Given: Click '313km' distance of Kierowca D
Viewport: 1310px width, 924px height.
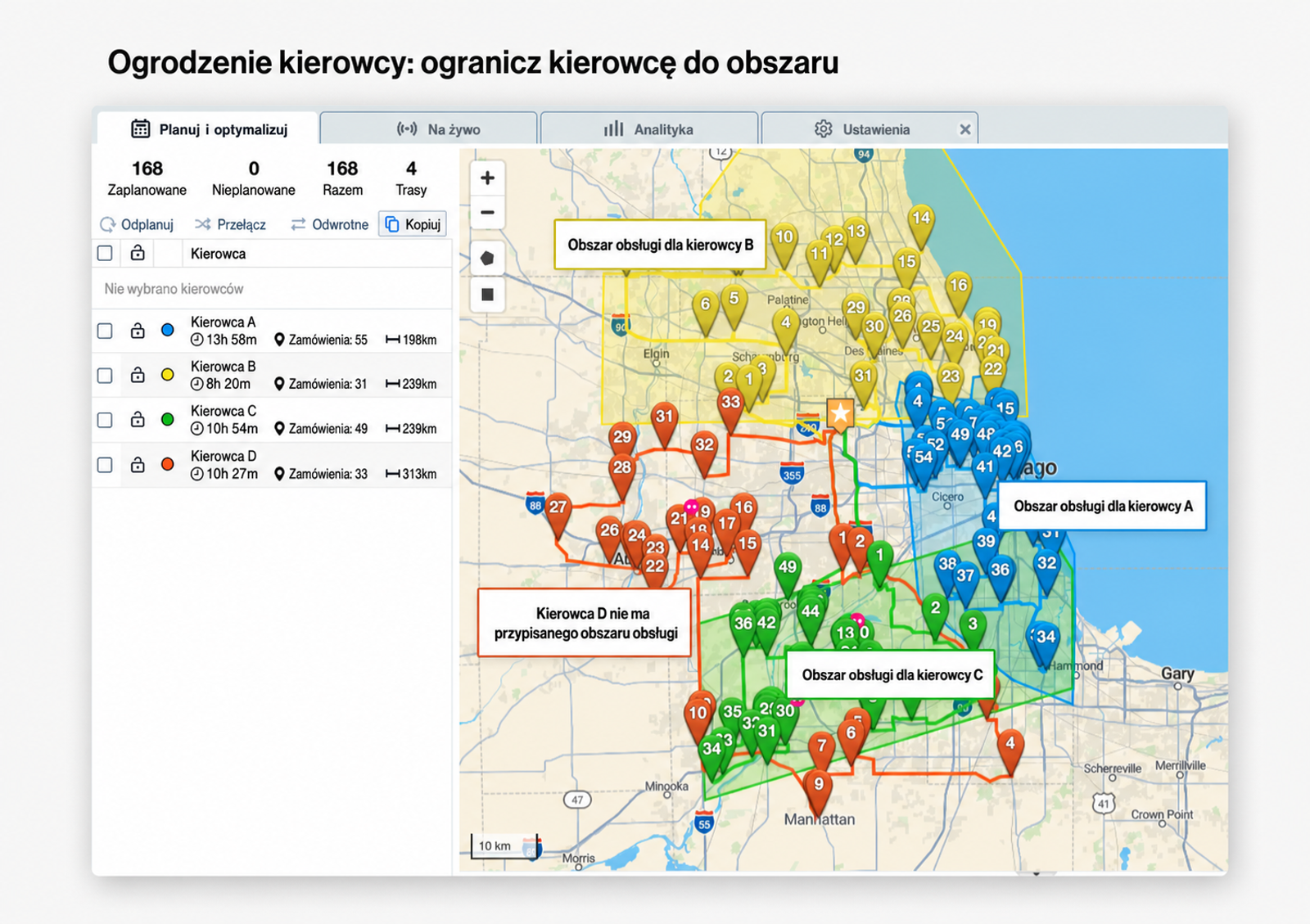Looking at the screenshot, I should [411, 474].
